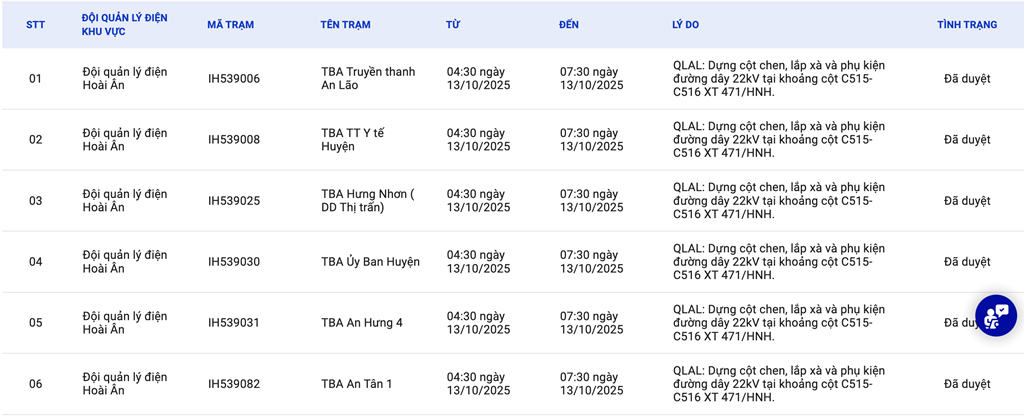Image resolution: width=1024 pixels, height=418 pixels.
Task: Click the Tên Trạm column header
Action: point(347,25)
